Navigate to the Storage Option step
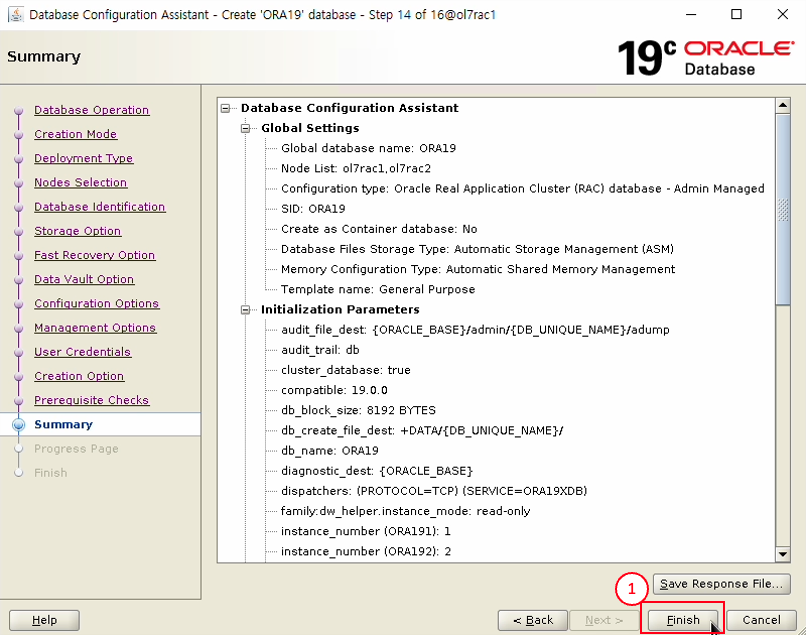 pos(77,231)
